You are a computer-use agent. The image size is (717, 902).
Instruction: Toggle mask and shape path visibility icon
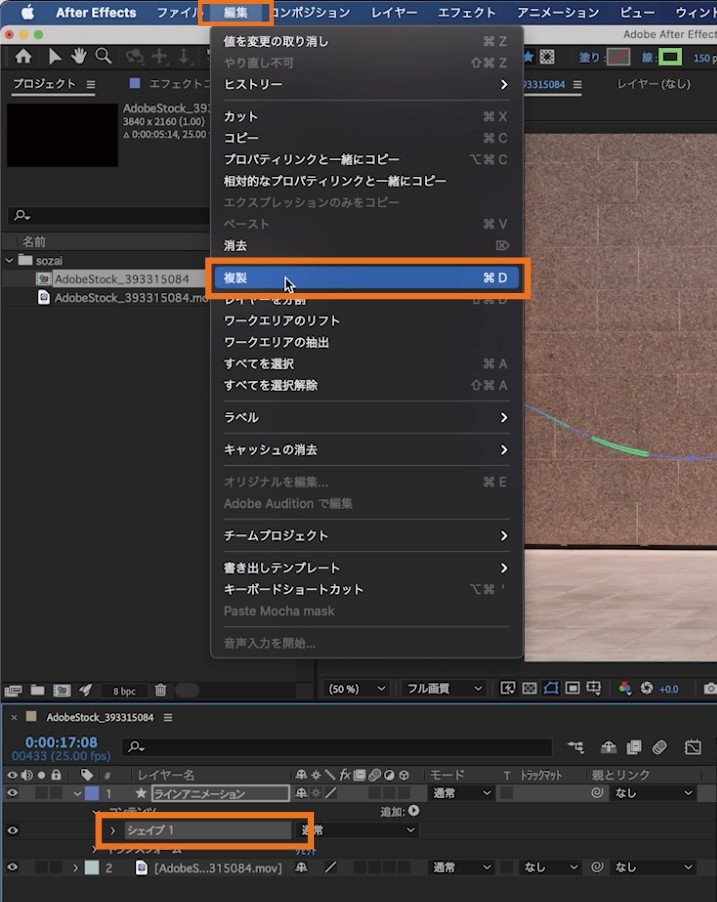[x=551, y=688]
